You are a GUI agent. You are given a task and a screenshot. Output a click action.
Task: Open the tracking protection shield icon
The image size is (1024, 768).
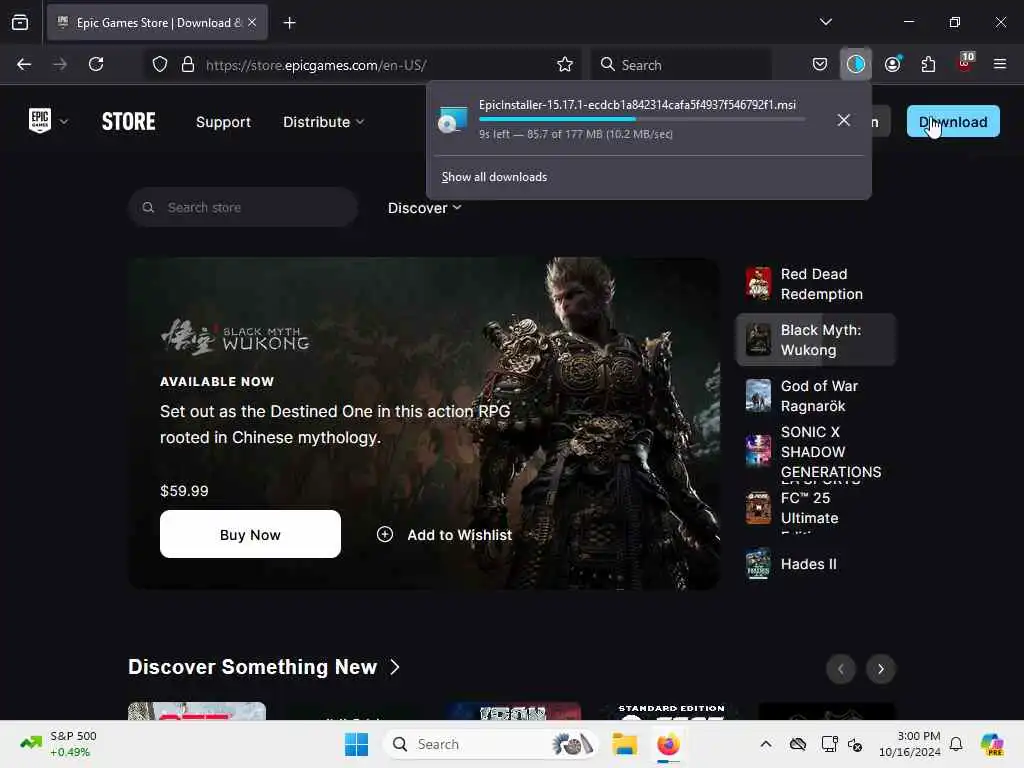160,65
